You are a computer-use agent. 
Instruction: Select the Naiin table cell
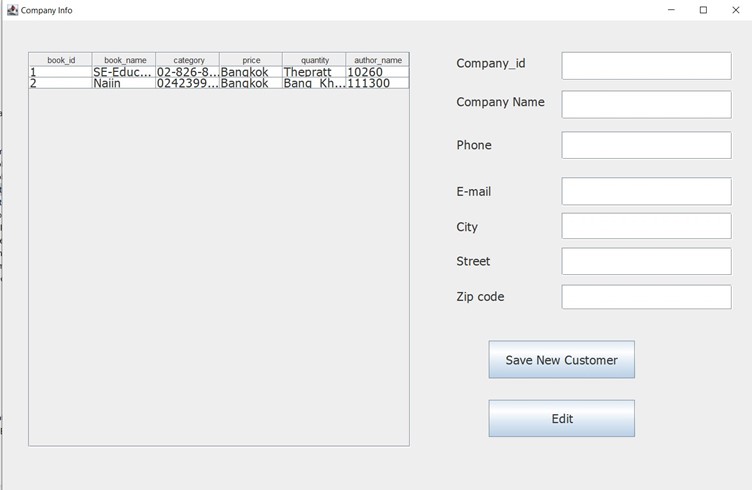click(x=124, y=83)
